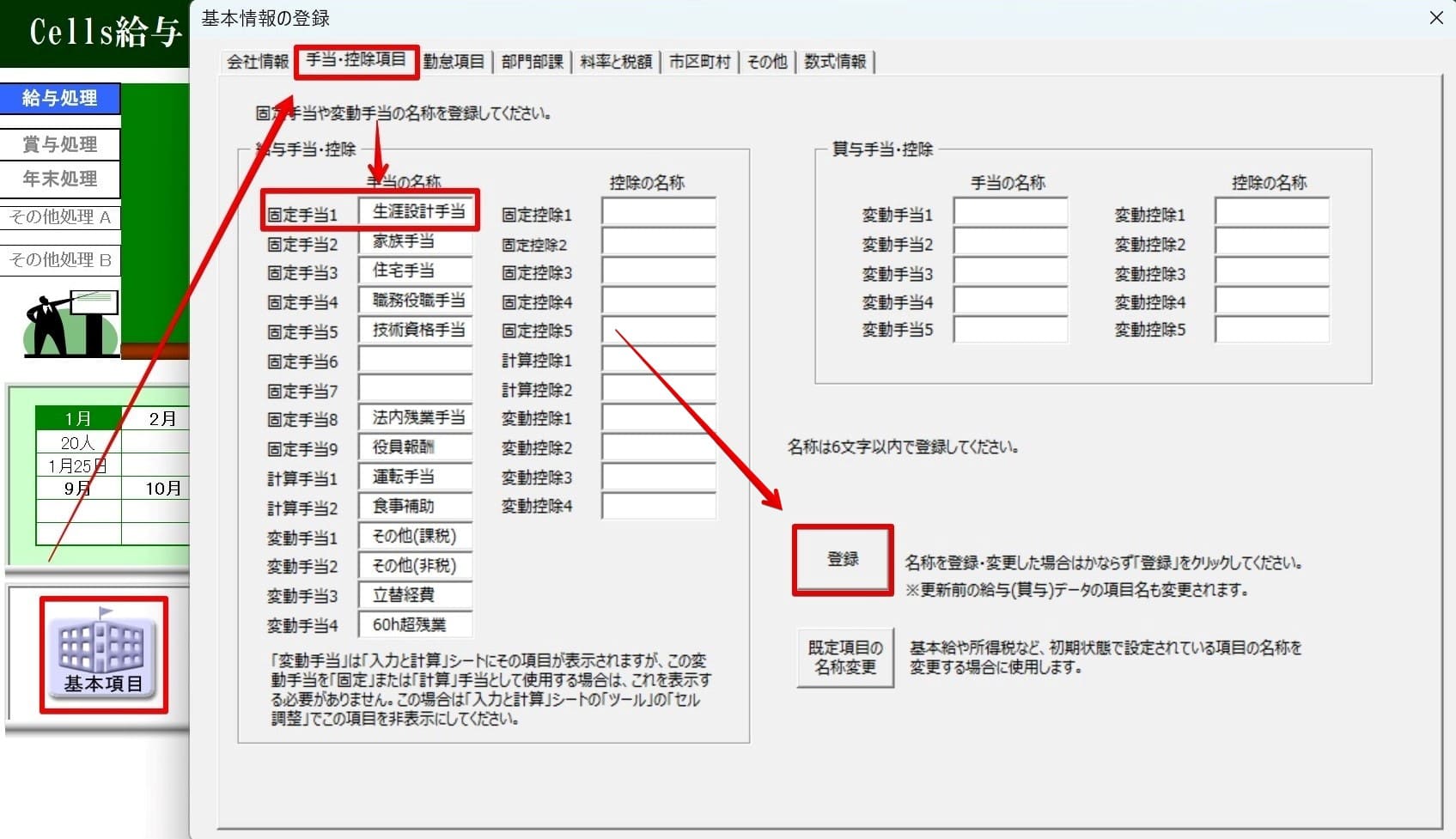Click the 変動手当4 field with 60h超残業
The width and height of the screenshot is (1456, 839).
coord(415,624)
